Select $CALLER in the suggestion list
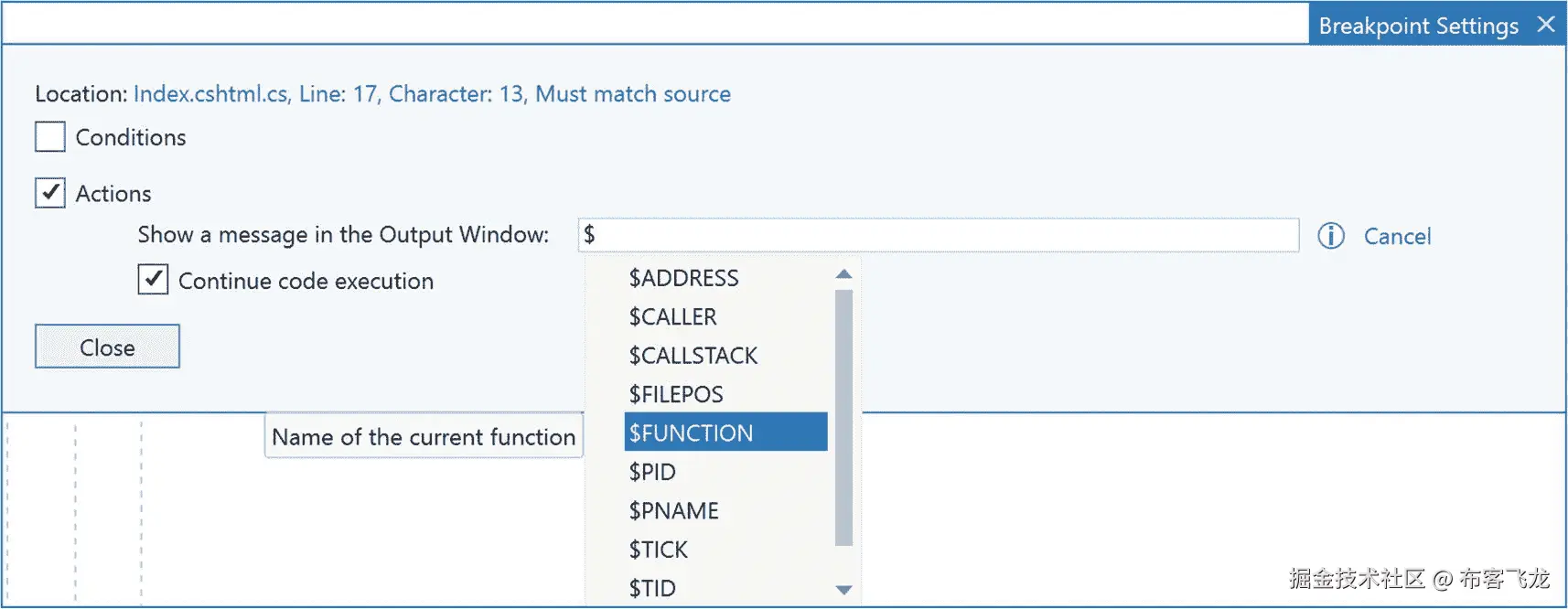The width and height of the screenshot is (1568, 609). click(x=672, y=316)
